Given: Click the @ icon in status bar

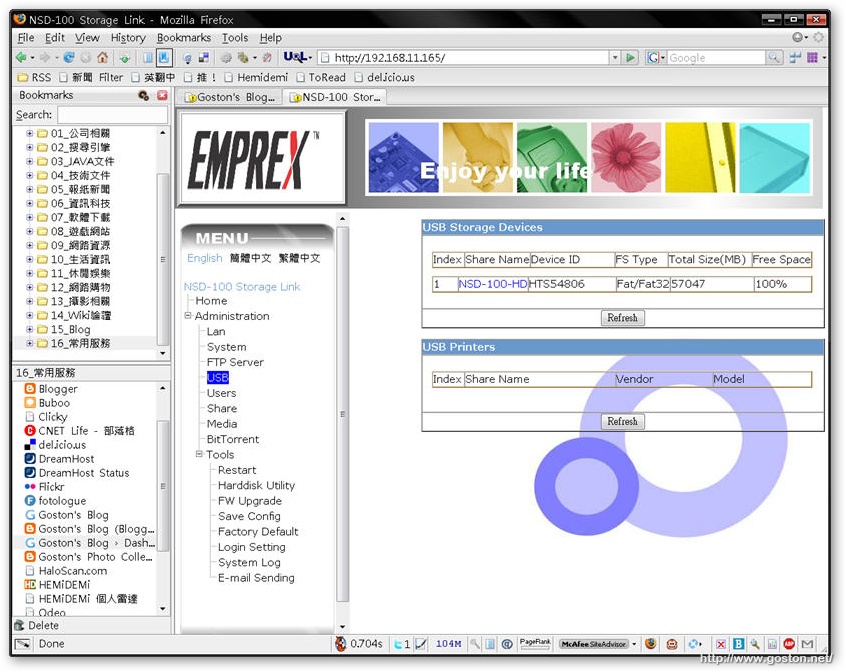Looking at the screenshot, I should (507, 644).
